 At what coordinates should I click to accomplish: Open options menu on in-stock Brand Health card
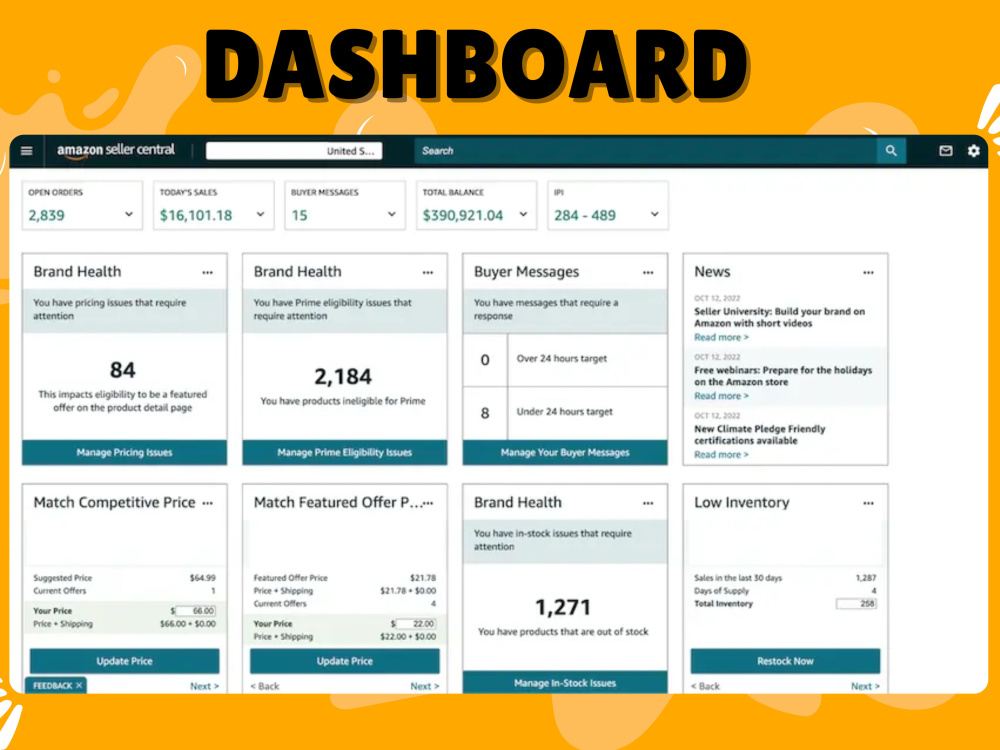coord(648,503)
